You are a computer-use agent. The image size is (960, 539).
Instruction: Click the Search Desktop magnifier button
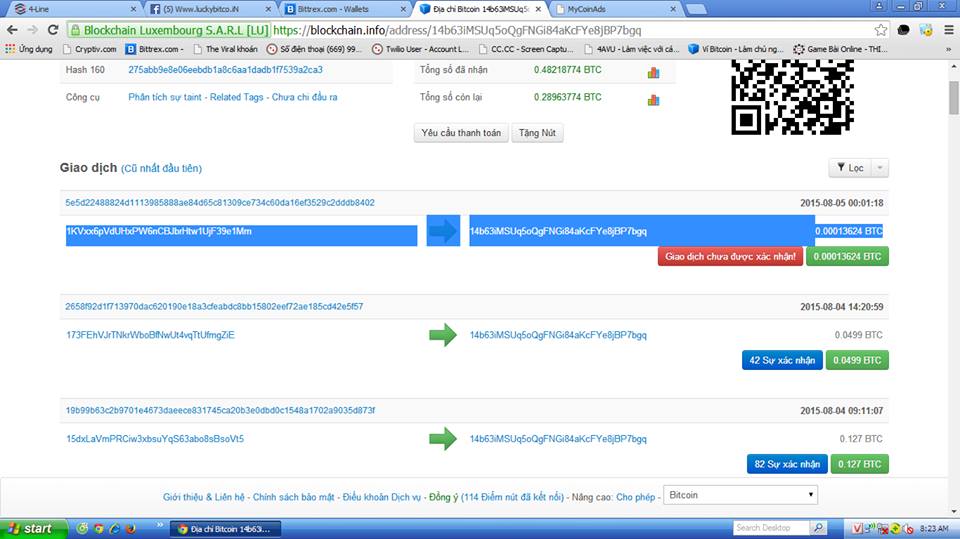click(818, 528)
